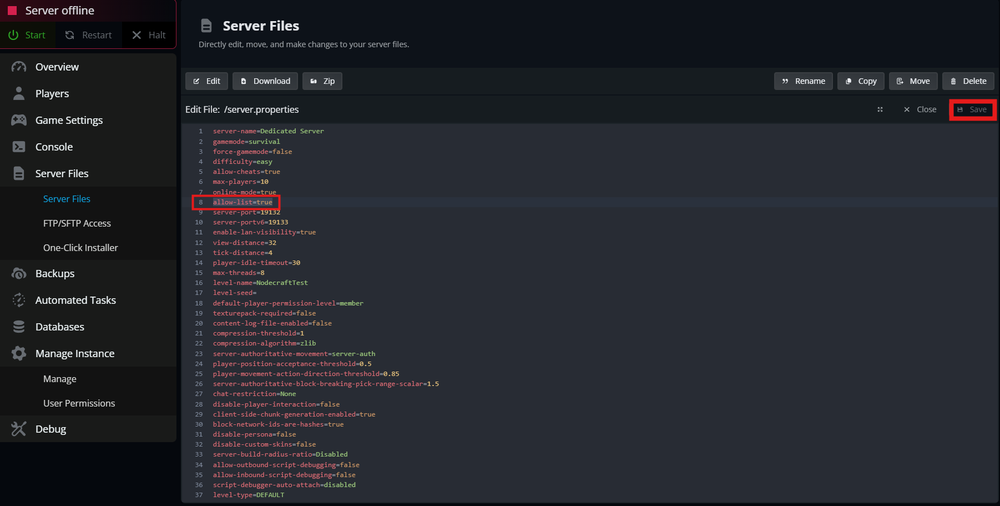
Task: Go to User Permissions
Action: (x=79, y=404)
